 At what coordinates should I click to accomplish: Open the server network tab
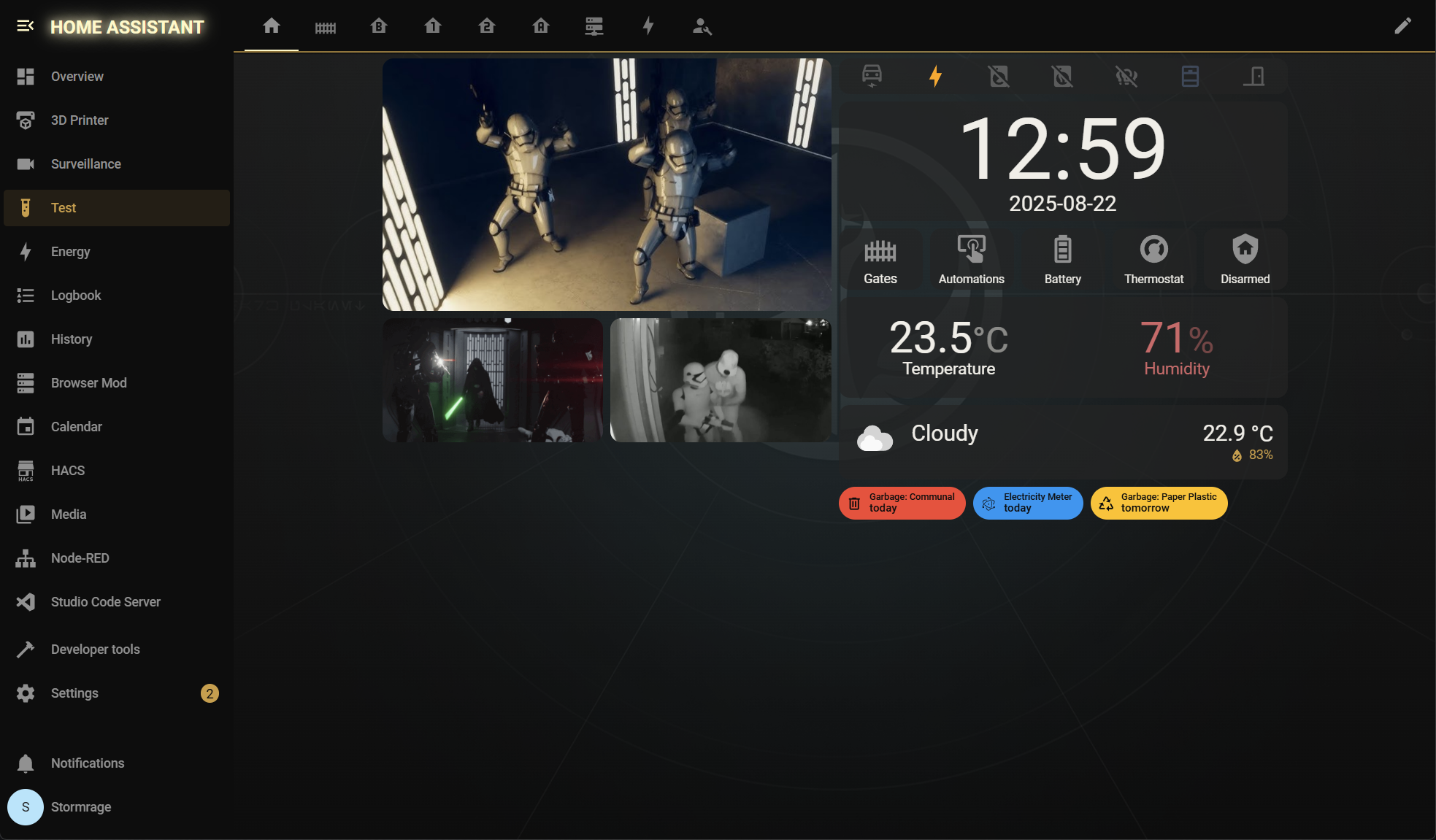click(594, 26)
